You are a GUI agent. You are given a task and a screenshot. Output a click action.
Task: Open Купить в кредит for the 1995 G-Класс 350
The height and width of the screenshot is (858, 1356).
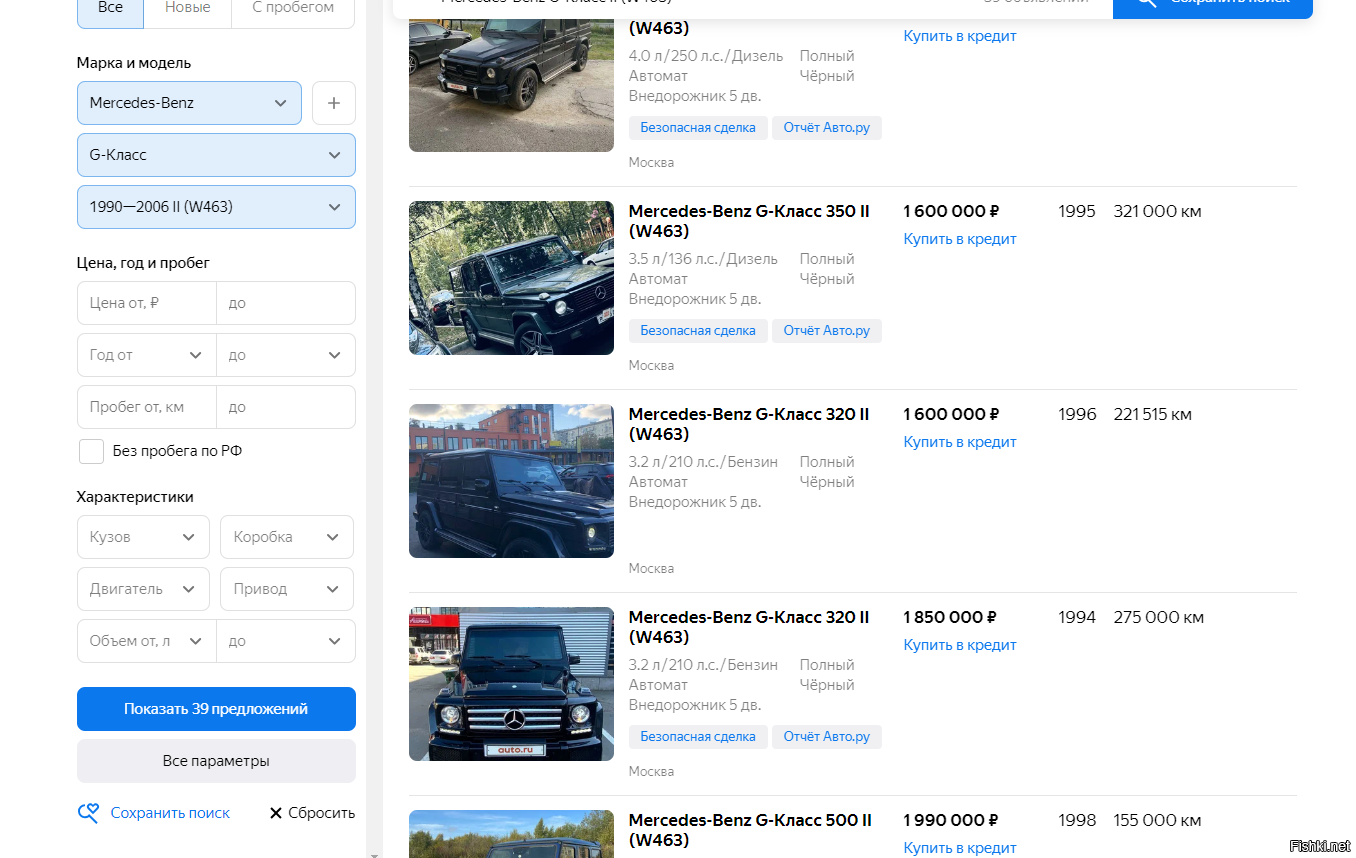point(959,239)
